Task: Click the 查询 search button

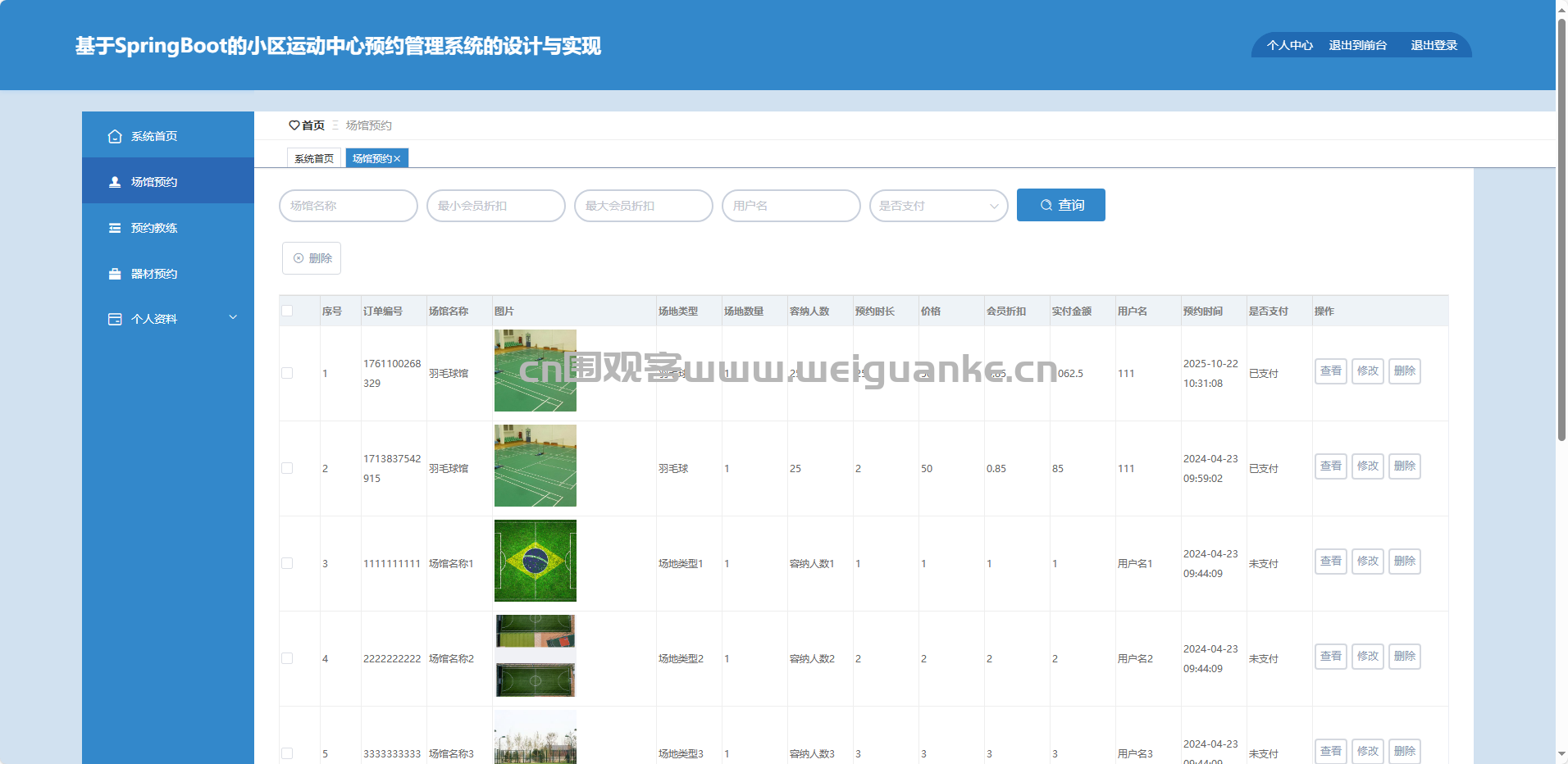Action: [1061, 205]
